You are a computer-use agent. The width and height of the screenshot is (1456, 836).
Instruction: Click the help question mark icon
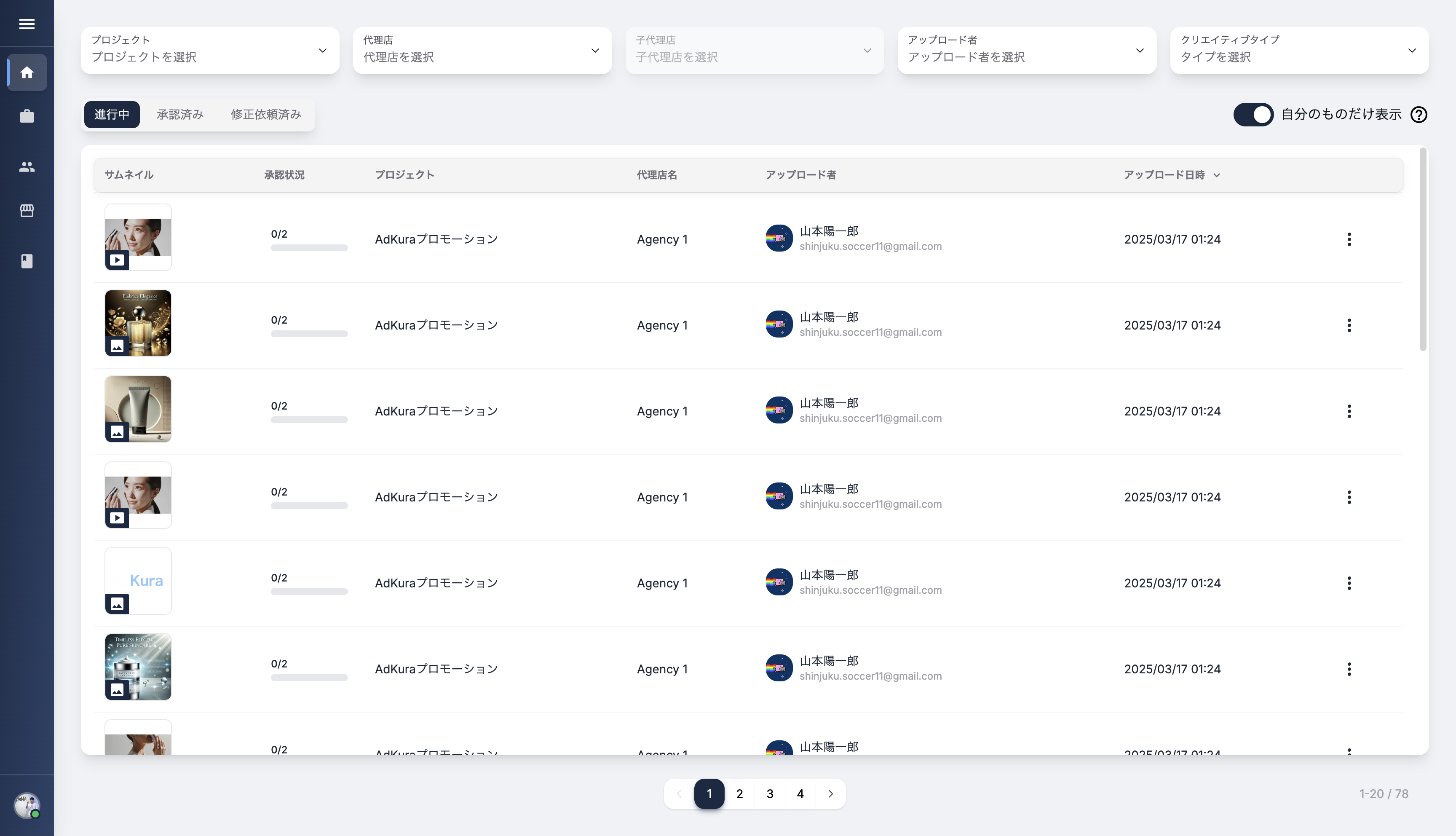[1419, 115]
